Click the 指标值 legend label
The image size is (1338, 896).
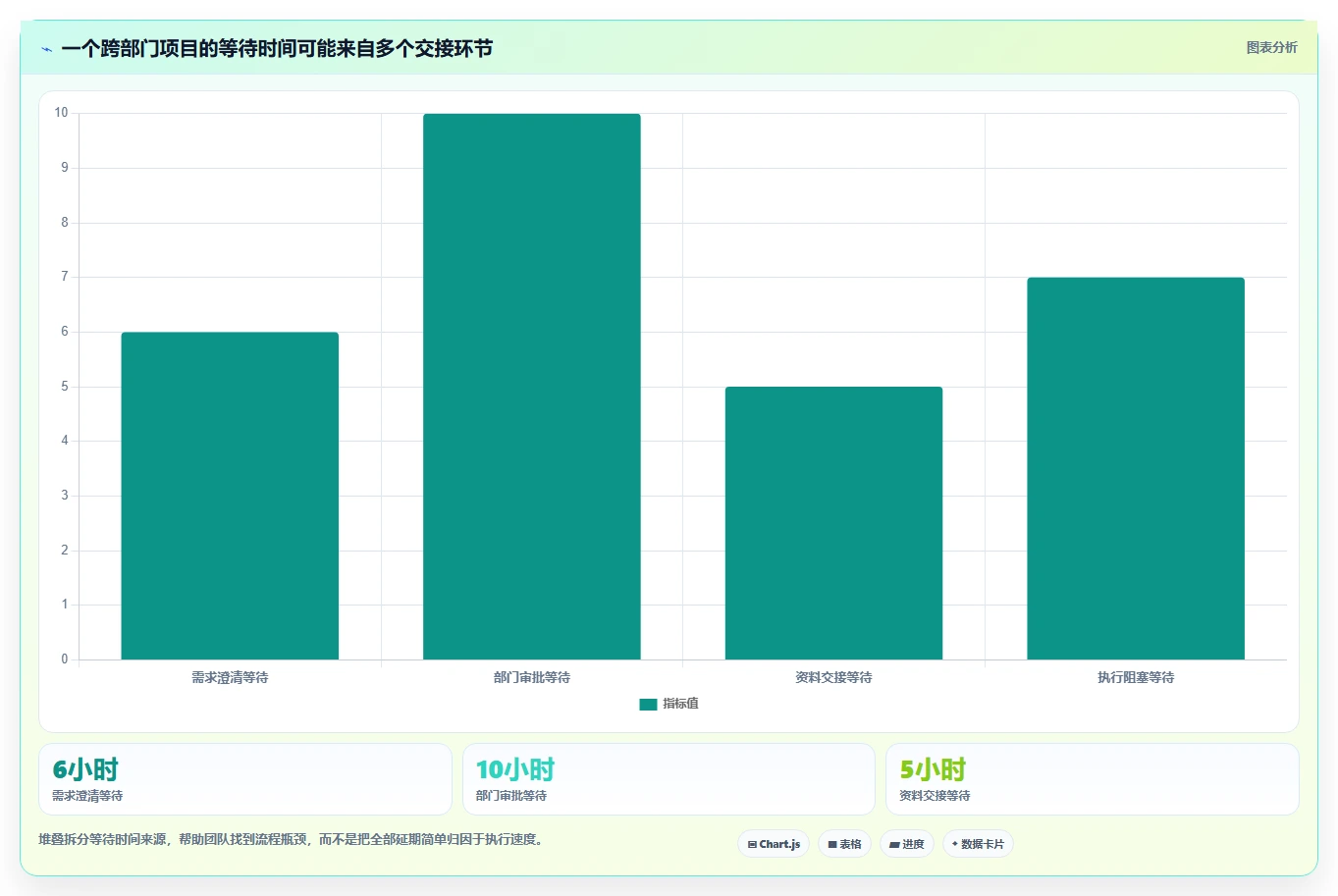point(680,704)
